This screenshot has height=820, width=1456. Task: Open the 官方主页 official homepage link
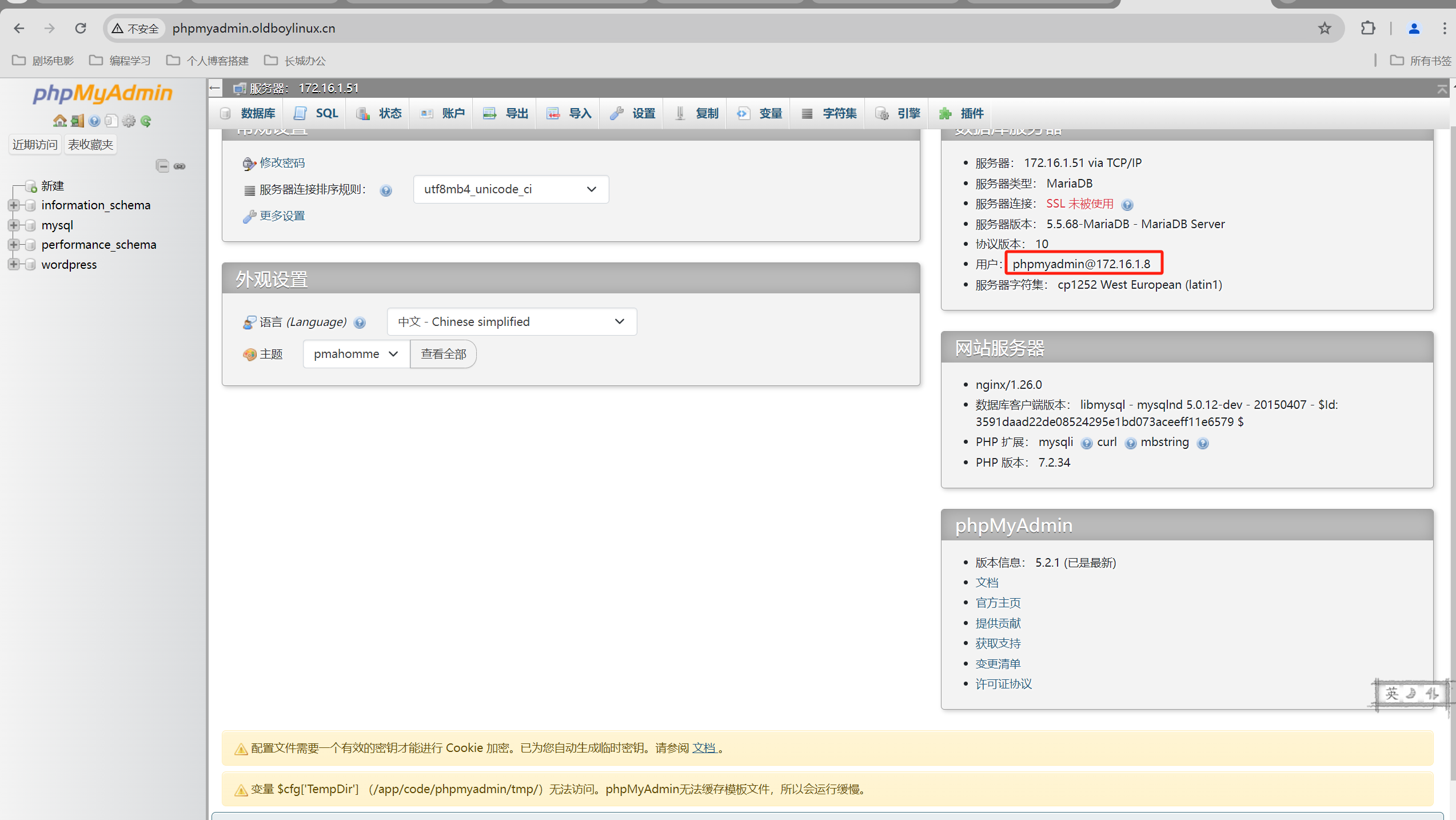(998, 603)
